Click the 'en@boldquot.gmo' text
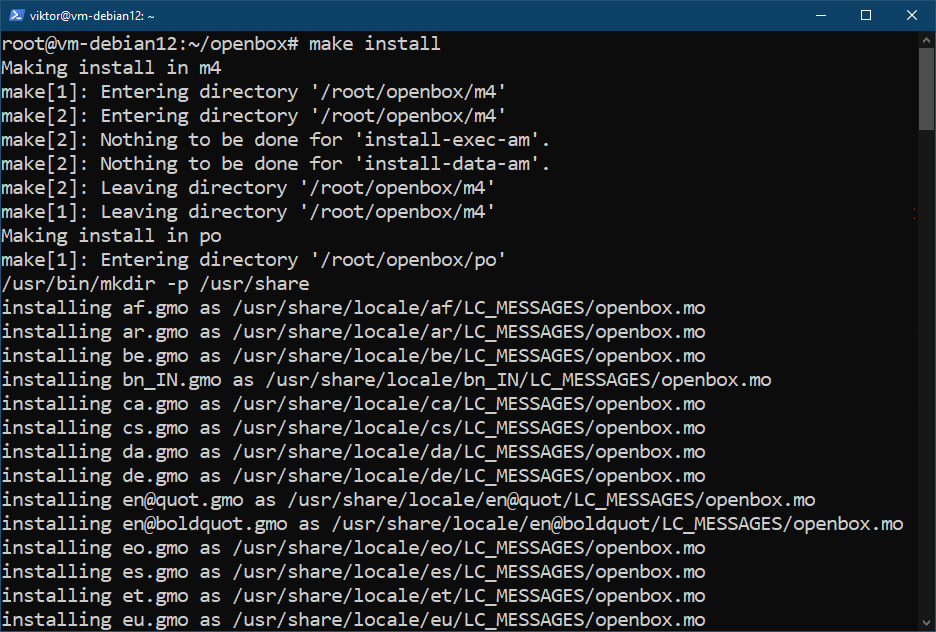The width and height of the screenshot is (936, 632). pos(205,523)
